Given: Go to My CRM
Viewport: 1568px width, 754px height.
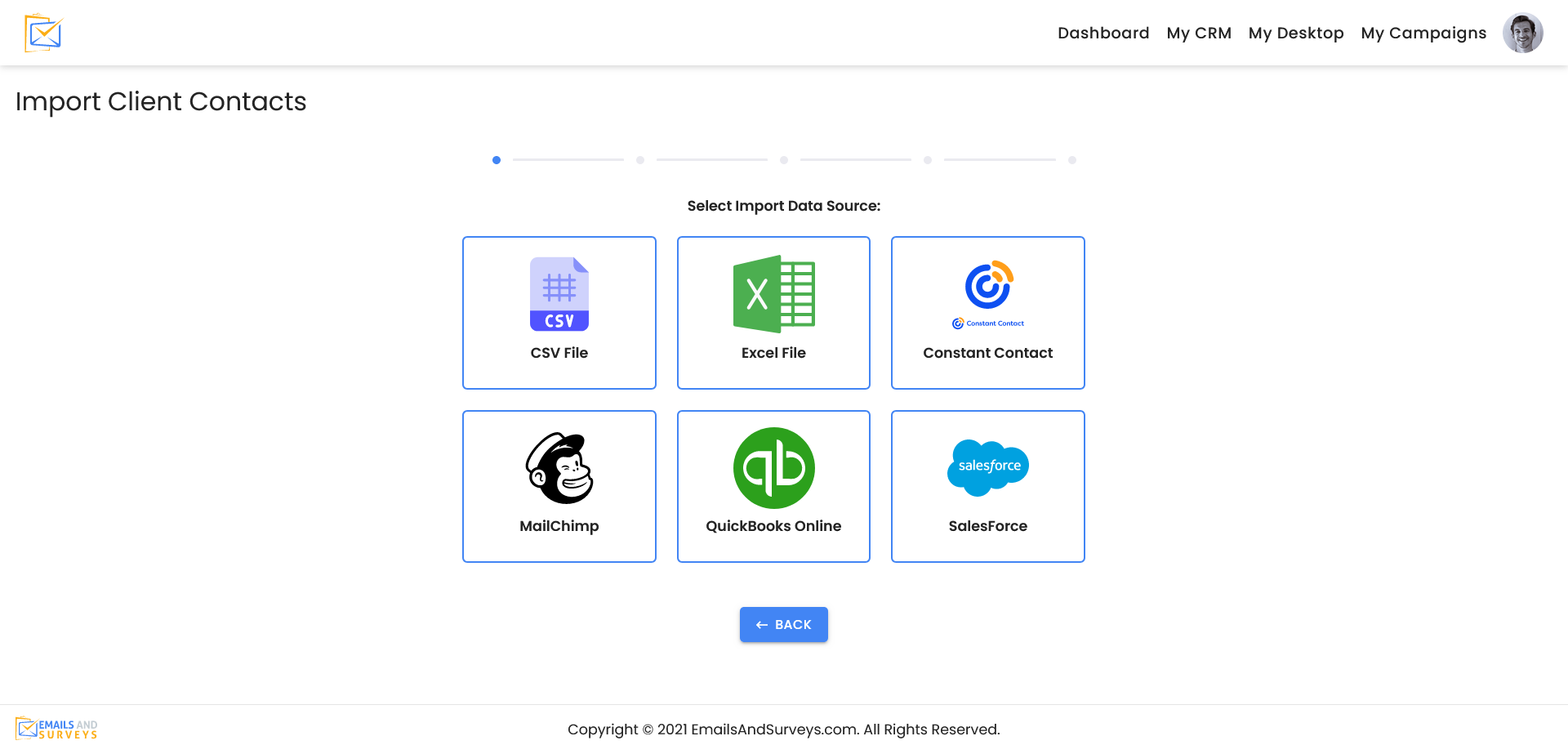Looking at the screenshot, I should coord(1199,33).
